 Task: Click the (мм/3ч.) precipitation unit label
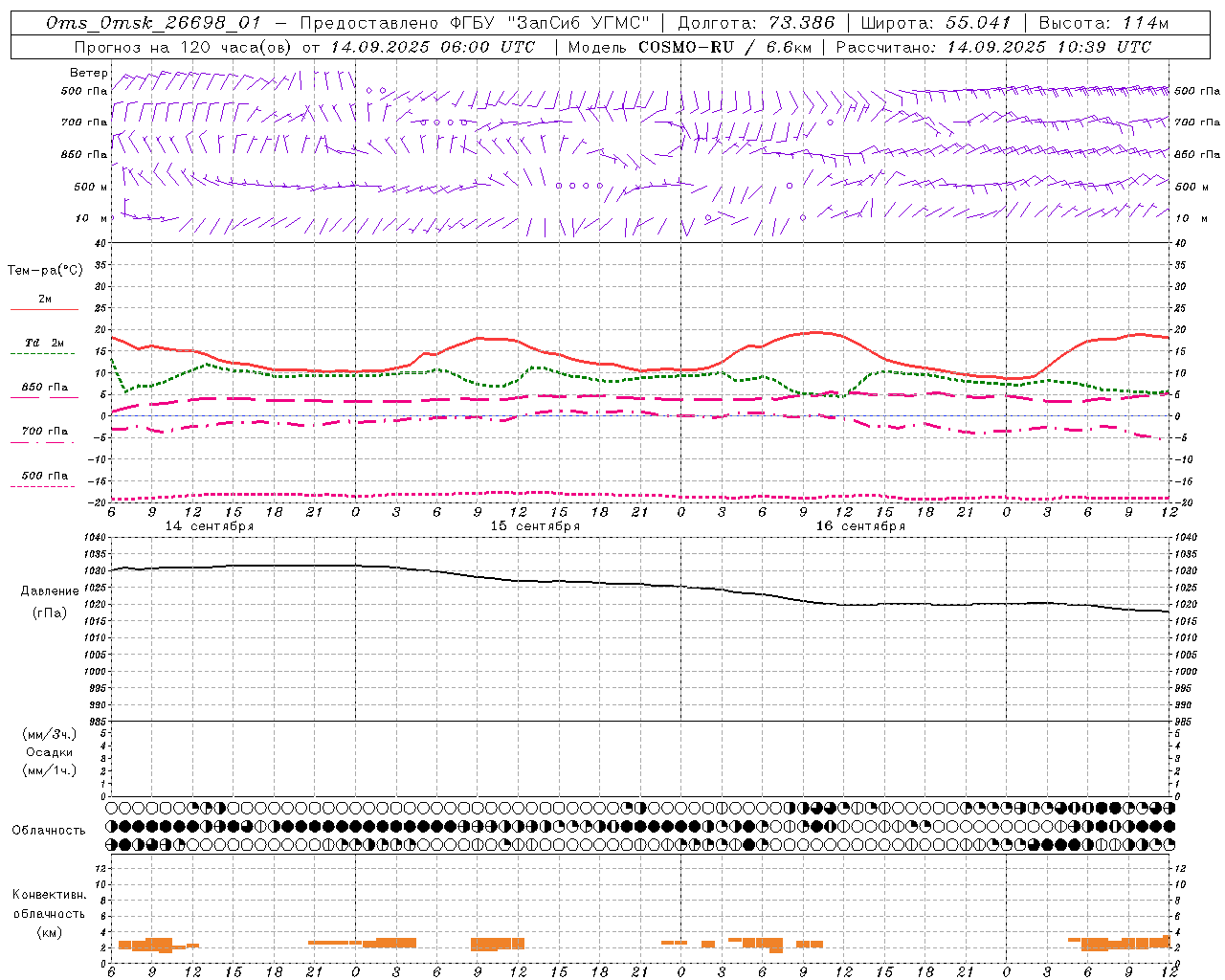tap(50, 734)
